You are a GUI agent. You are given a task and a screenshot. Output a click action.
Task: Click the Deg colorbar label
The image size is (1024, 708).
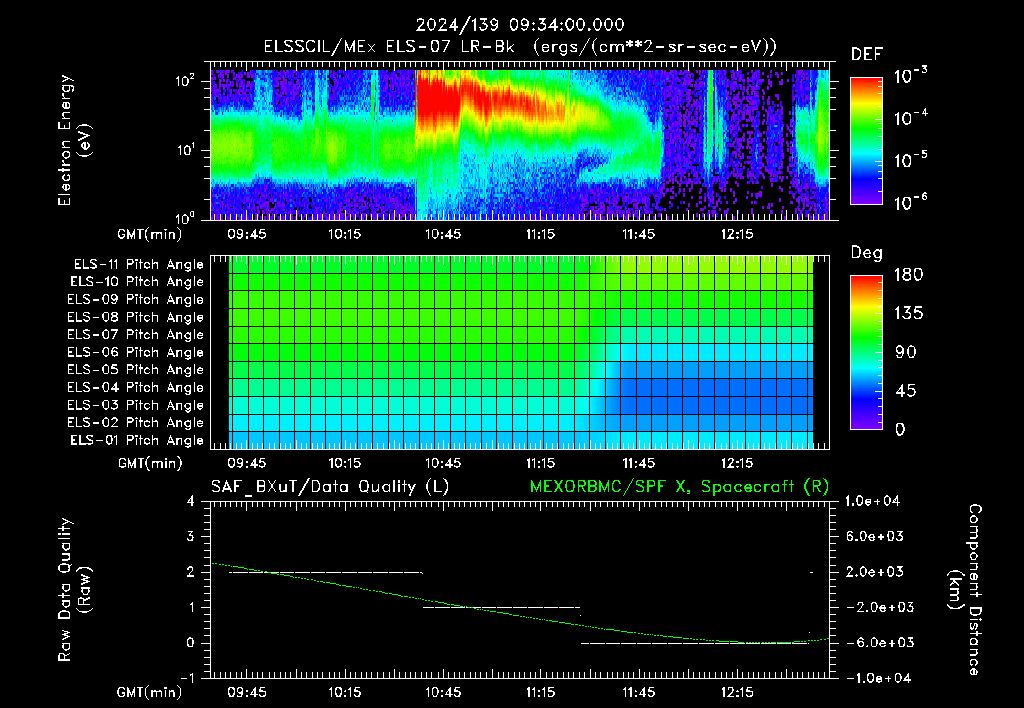tap(867, 253)
